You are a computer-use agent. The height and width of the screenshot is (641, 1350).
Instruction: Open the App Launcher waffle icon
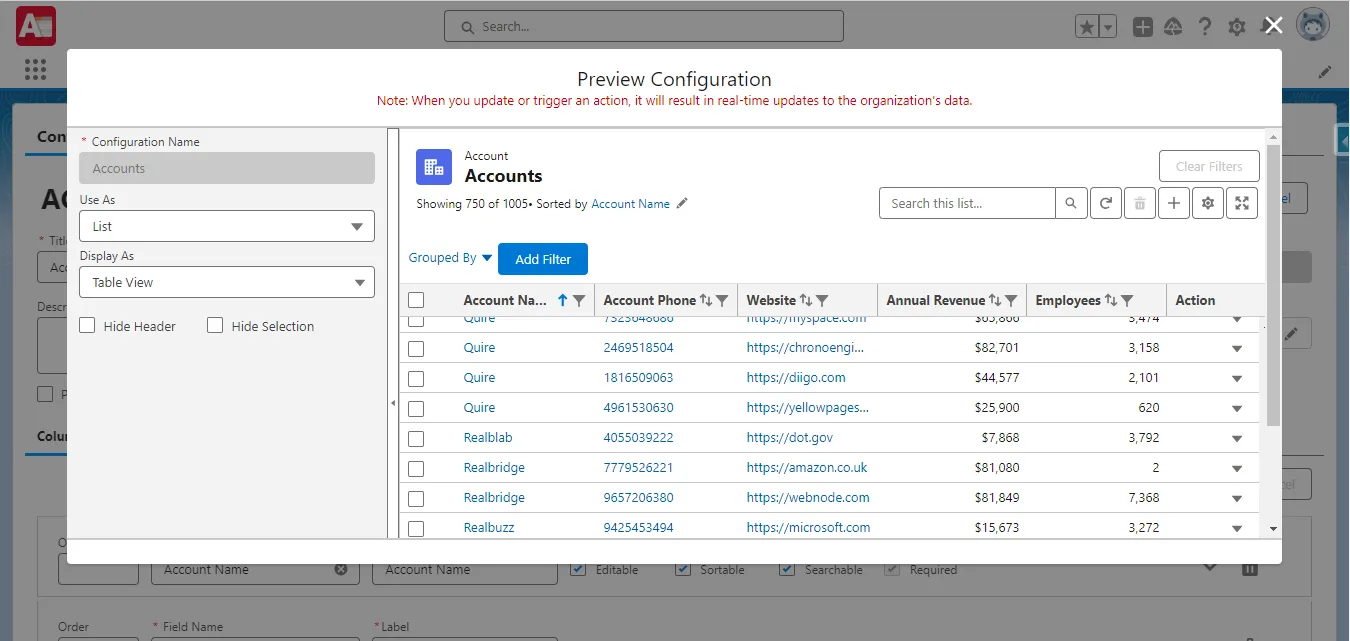(35, 69)
